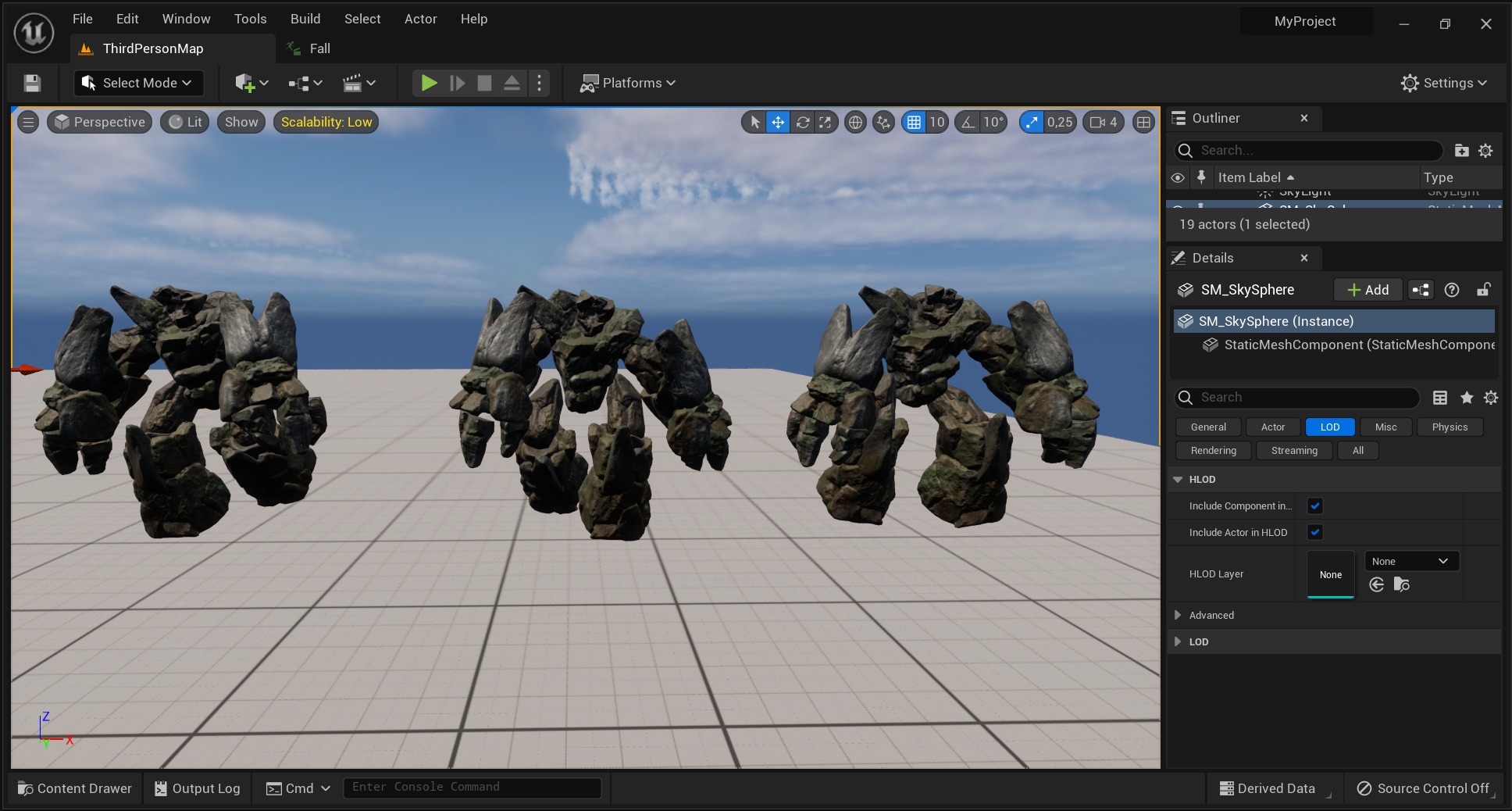The width and height of the screenshot is (1512, 811).
Task: Toggle scale snapping
Action: pos(1032,122)
